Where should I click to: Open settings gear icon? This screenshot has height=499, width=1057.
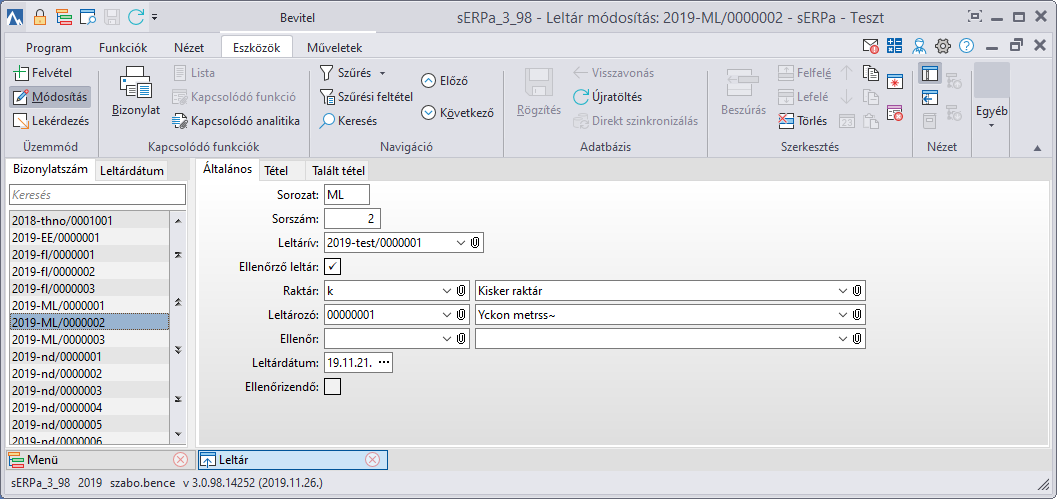(x=943, y=46)
